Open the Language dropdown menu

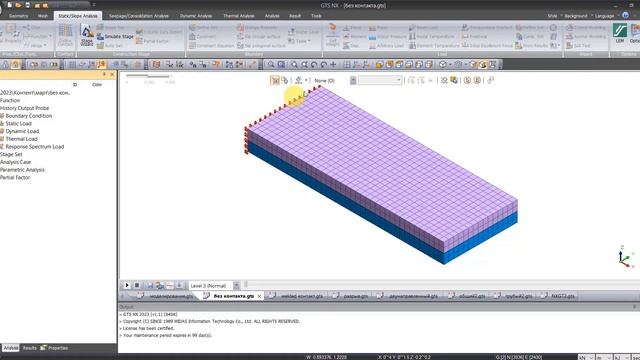pyautogui.click(x=606, y=16)
